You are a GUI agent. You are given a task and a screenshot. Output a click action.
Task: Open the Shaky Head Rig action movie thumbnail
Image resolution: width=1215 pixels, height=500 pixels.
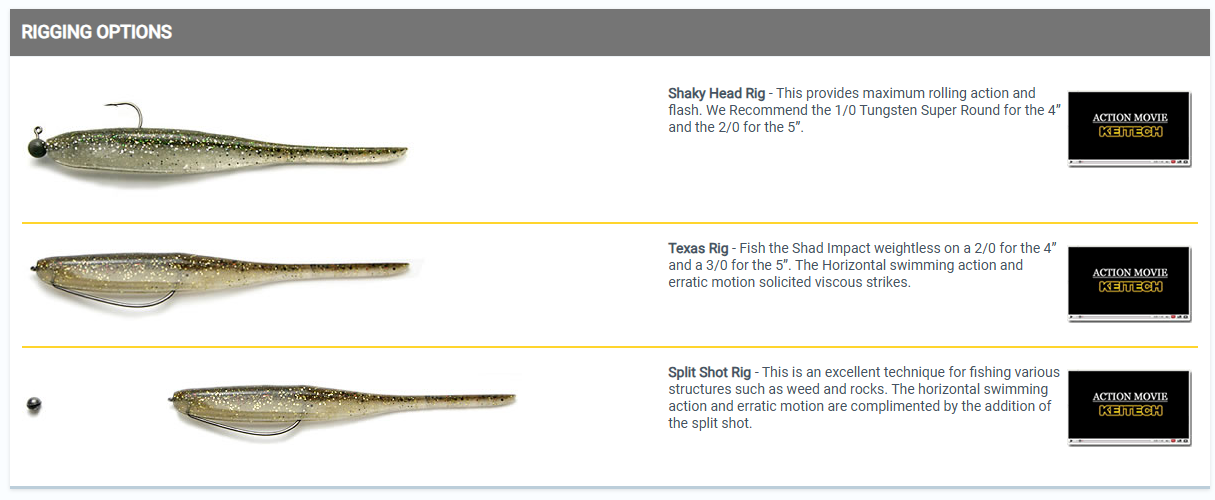[1129, 128]
